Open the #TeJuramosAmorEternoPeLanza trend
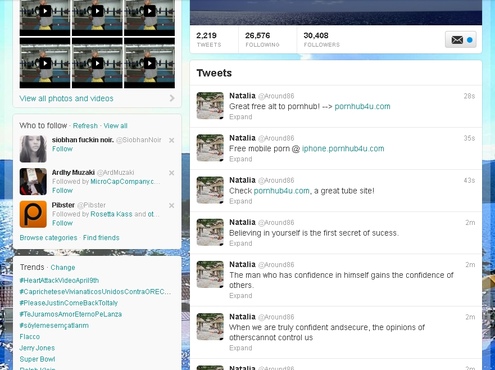 (71, 314)
